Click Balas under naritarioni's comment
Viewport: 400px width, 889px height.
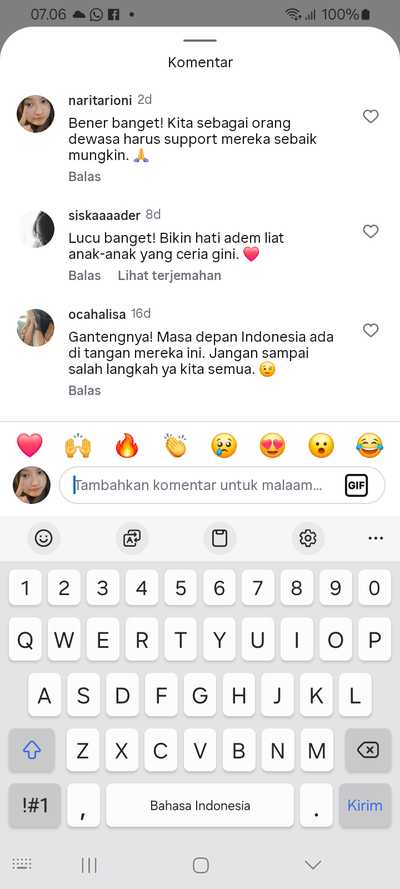(x=84, y=177)
